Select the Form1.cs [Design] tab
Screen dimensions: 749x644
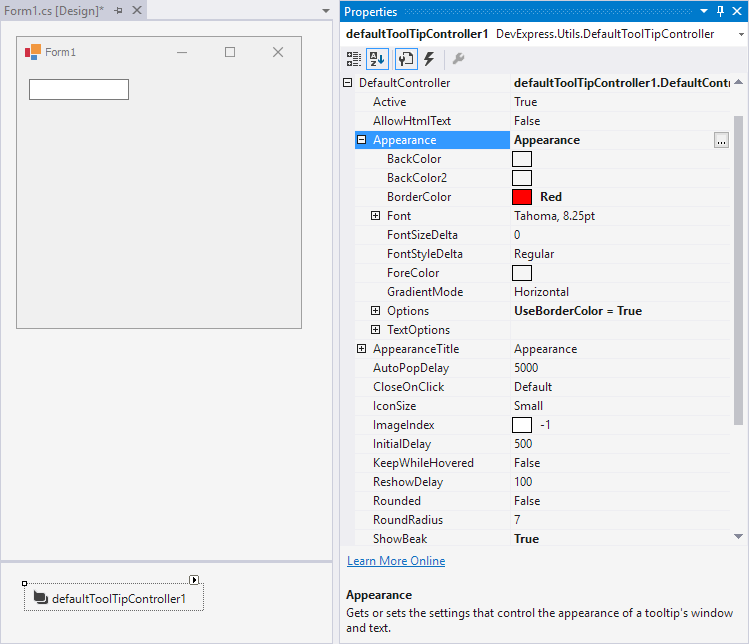coord(53,10)
